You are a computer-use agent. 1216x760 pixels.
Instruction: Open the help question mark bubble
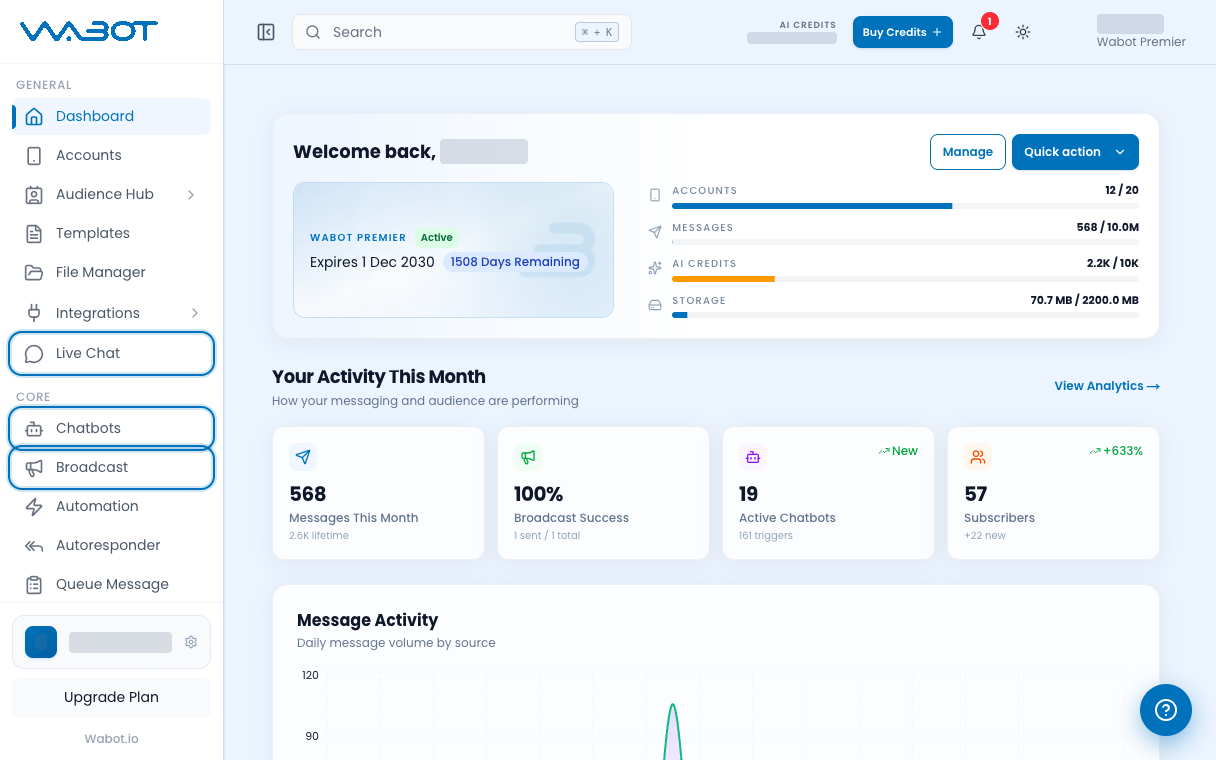point(1166,710)
